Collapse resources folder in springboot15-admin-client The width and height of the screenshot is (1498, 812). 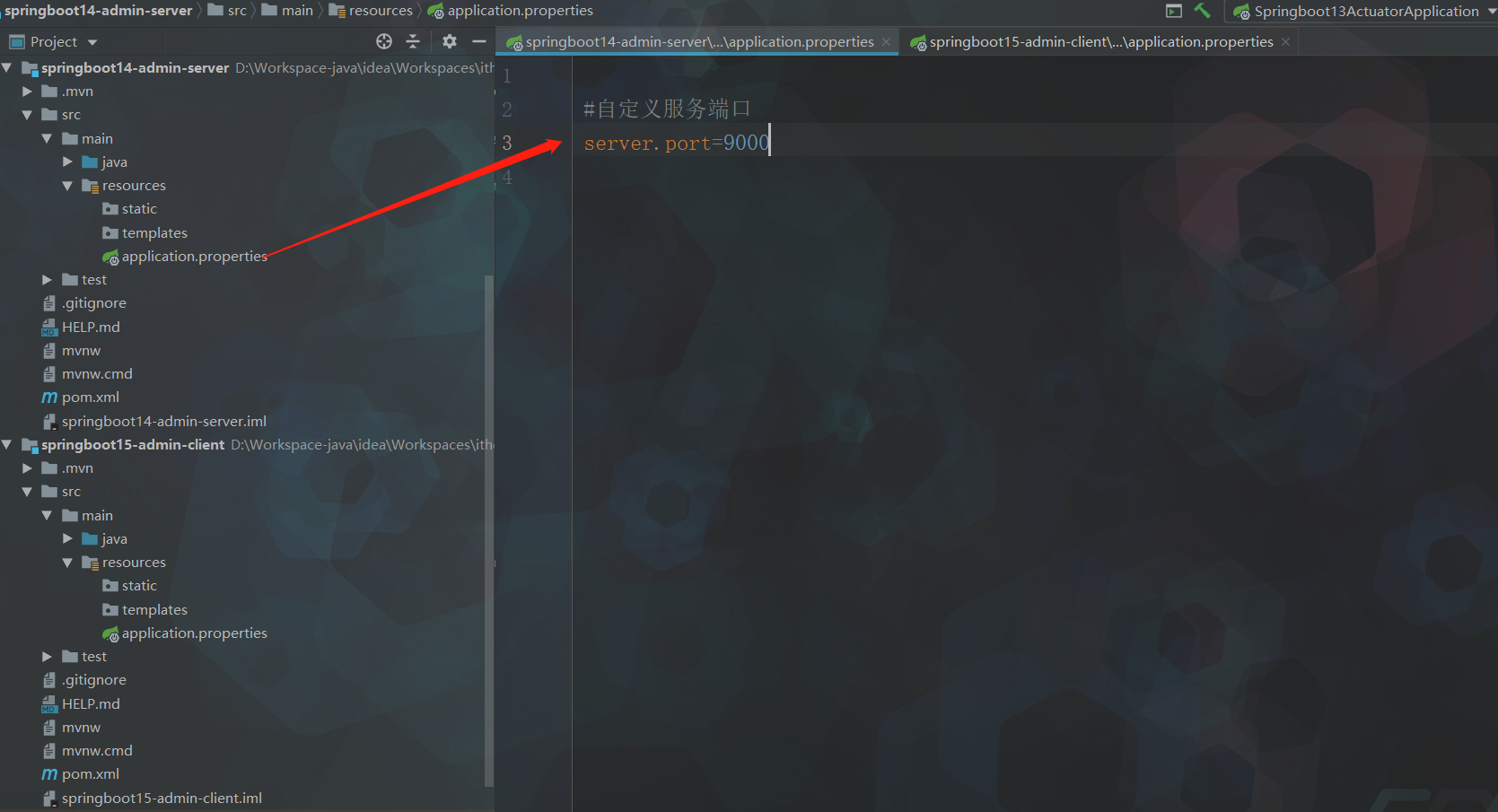(x=67, y=563)
